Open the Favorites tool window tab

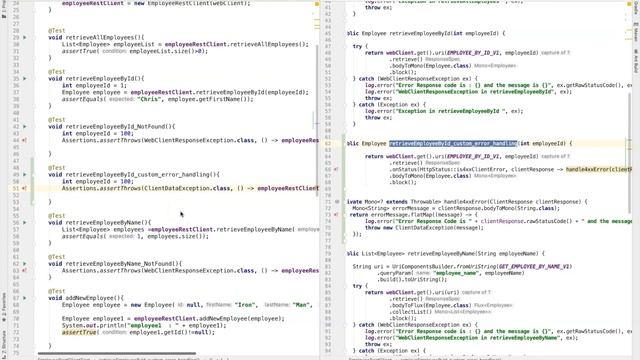point(4,306)
